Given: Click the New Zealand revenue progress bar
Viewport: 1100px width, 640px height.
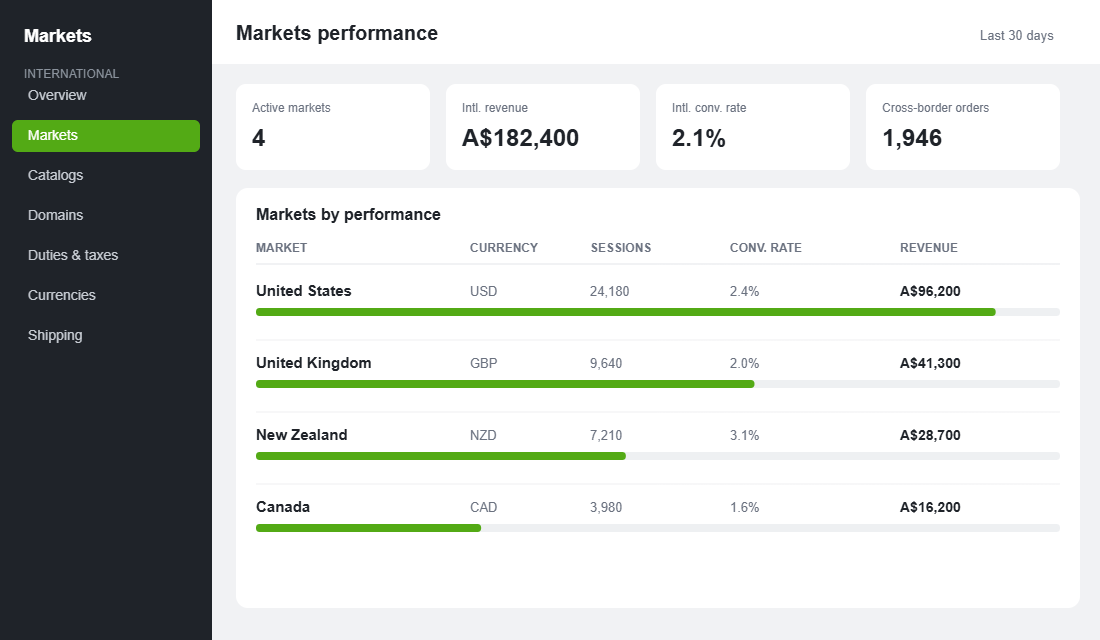Looking at the screenshot, I should (x=657, y=456).
